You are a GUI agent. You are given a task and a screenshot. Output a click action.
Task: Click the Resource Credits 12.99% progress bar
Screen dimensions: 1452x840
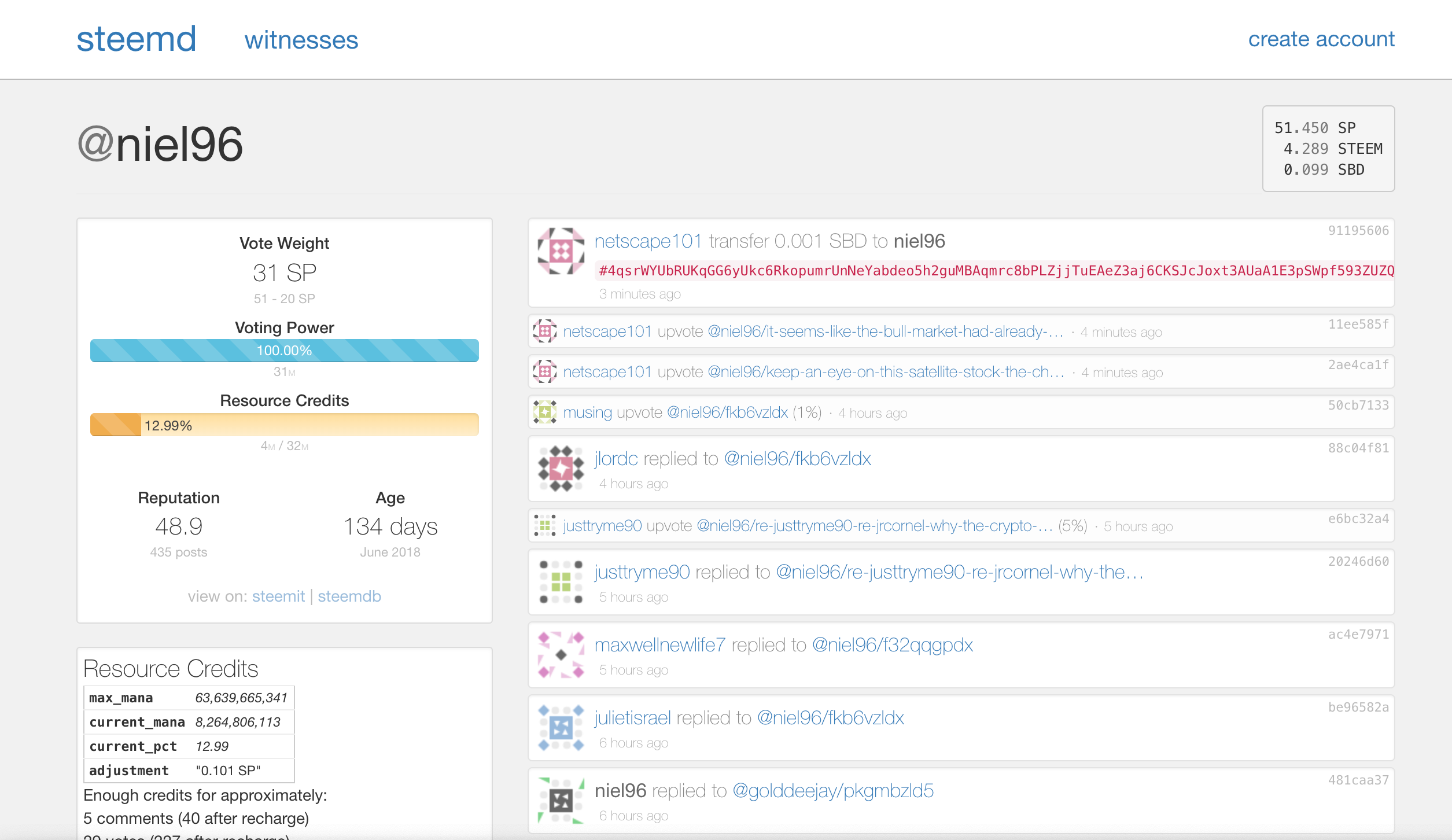tap(285, 425)
